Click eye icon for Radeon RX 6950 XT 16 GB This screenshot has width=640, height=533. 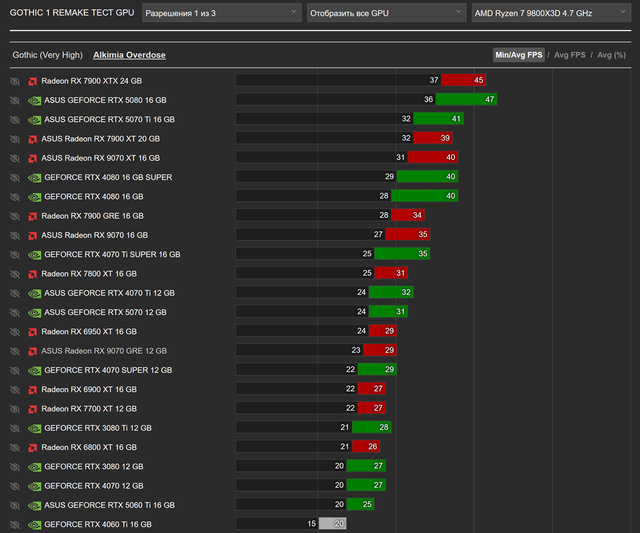(15, 332)
